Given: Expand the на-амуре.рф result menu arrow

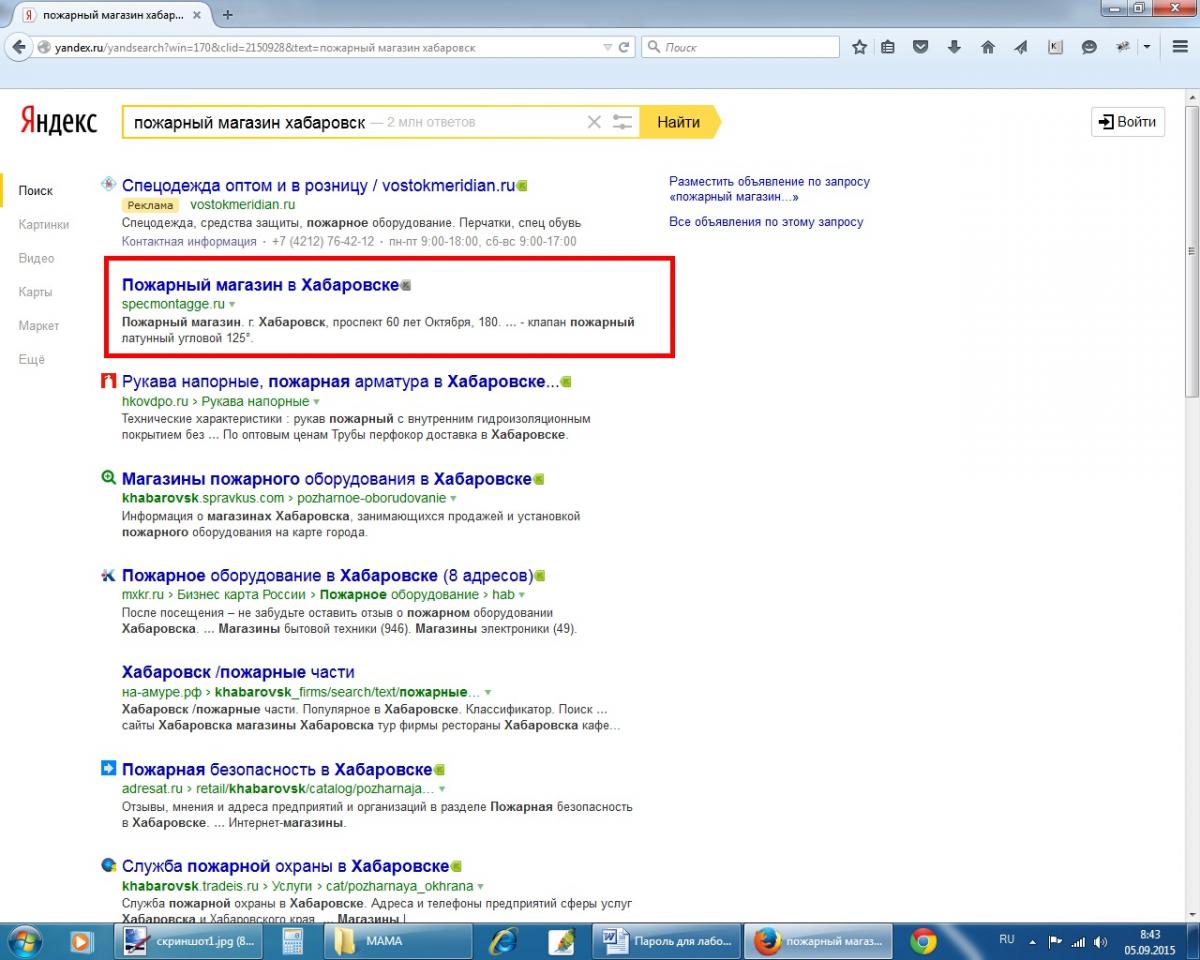Looking at the screenshot, I should 487,692.
